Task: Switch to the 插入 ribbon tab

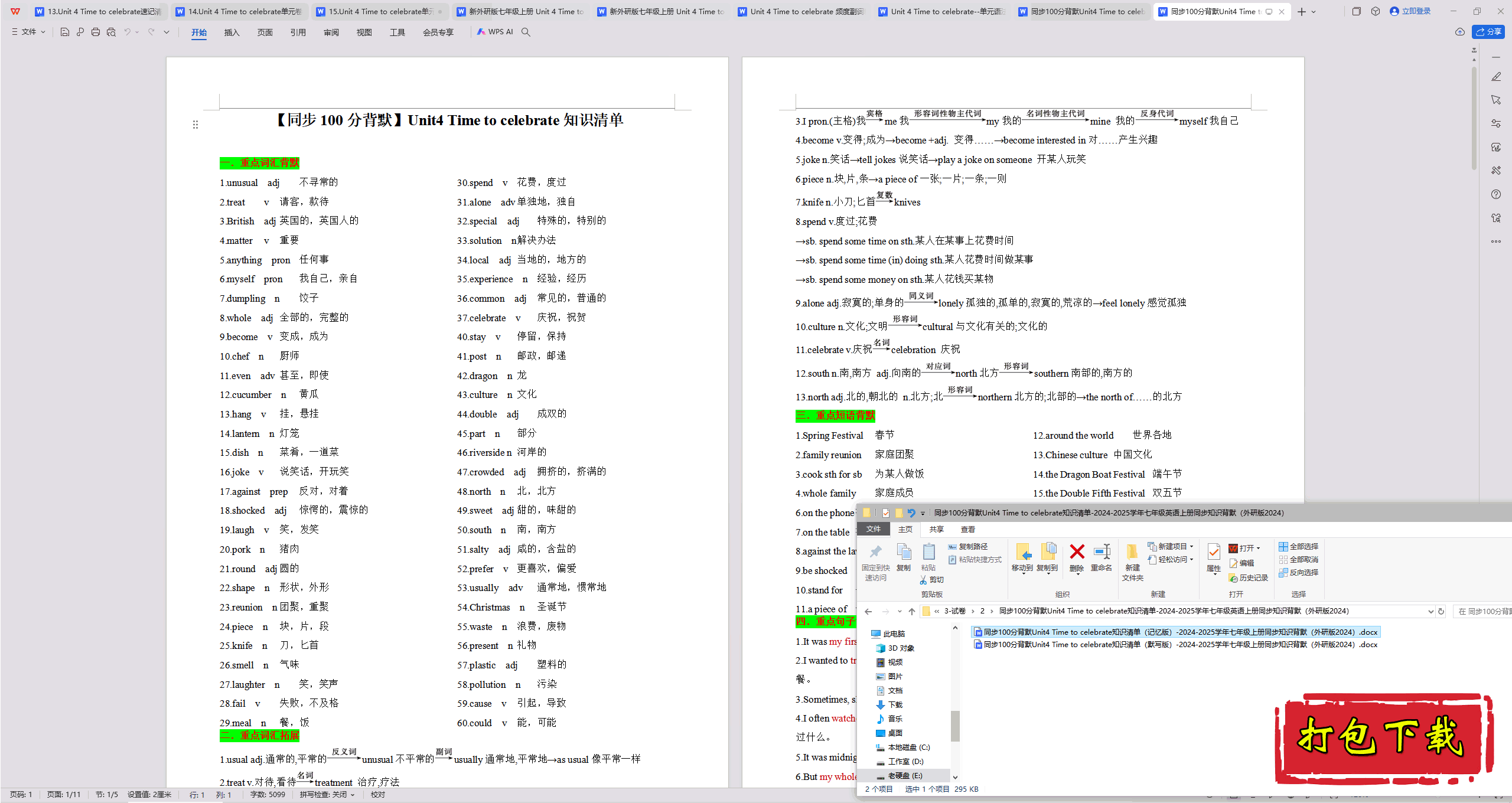Action: coord(232,32)
